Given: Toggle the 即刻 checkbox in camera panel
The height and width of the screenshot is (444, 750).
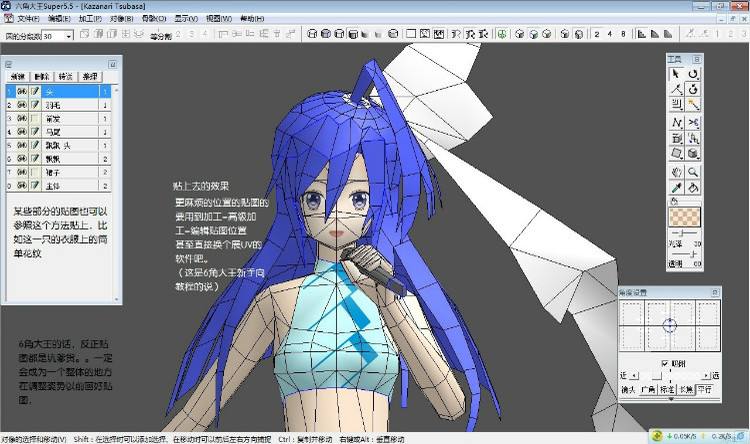Looking at the screenshot, I should [665, 364].
